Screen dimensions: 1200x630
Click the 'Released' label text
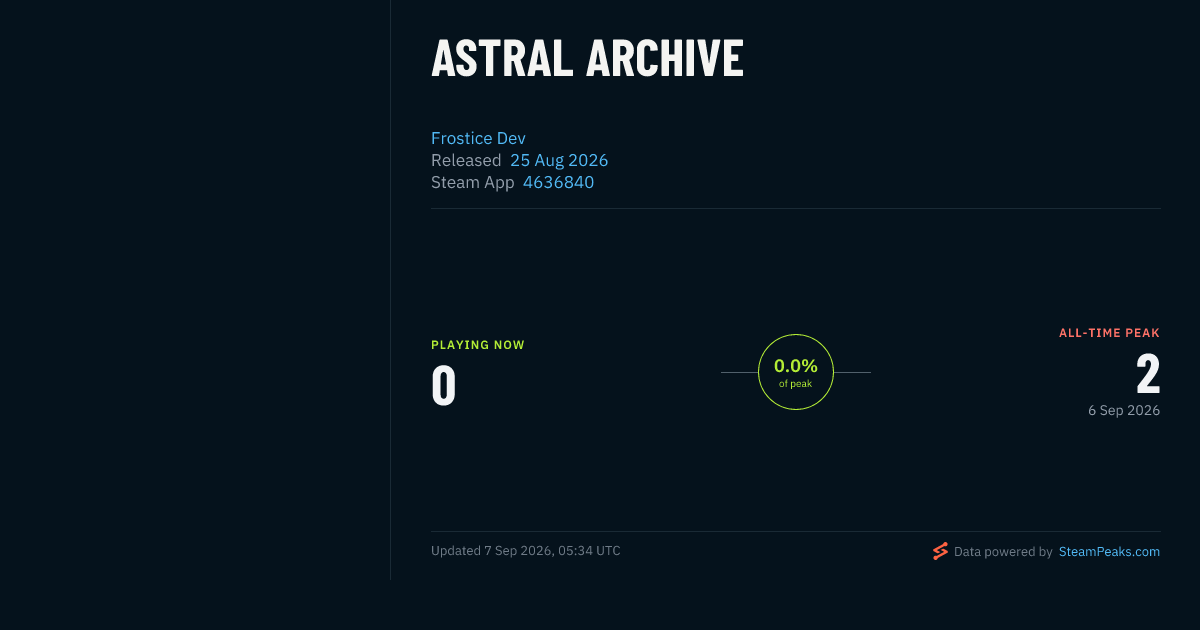(x=466, y=160)
